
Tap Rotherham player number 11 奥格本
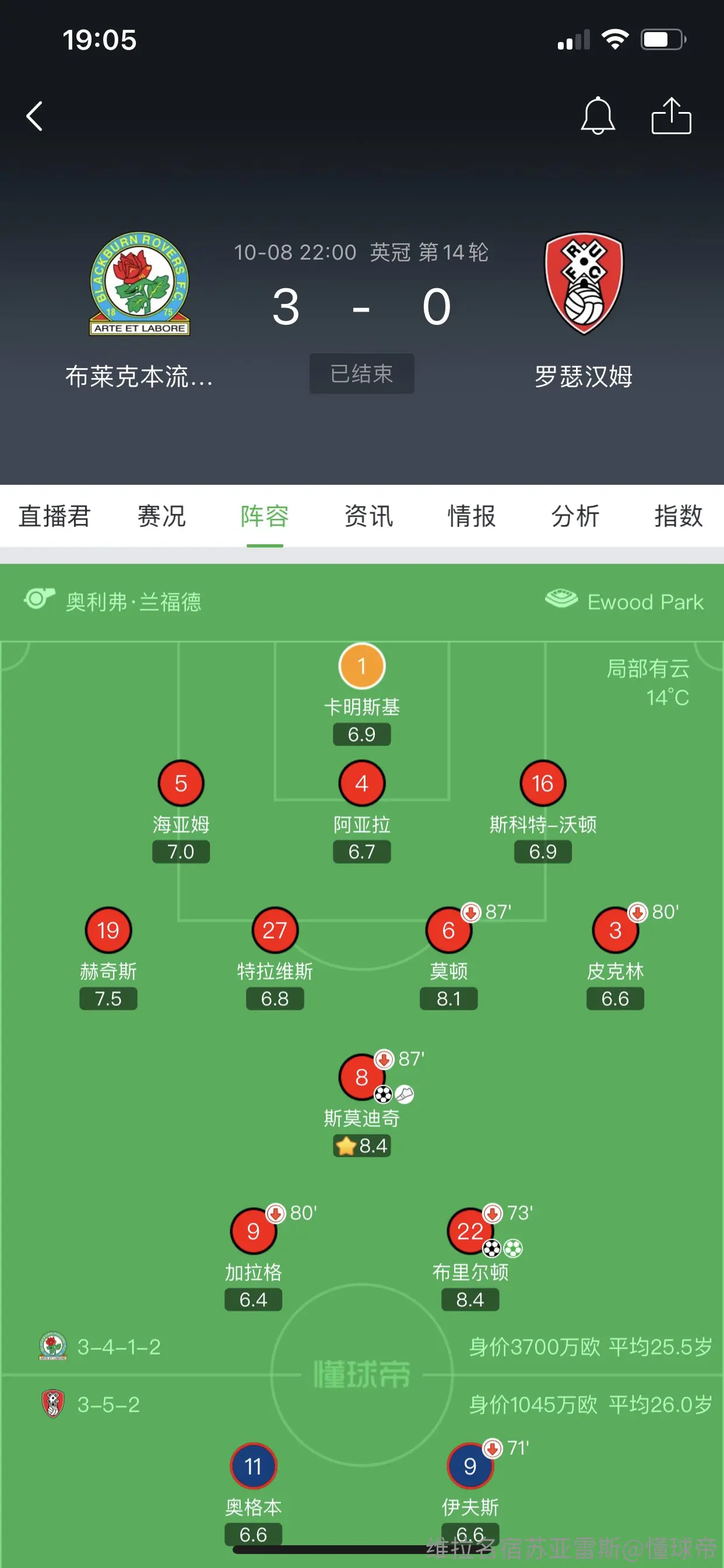253,1466
